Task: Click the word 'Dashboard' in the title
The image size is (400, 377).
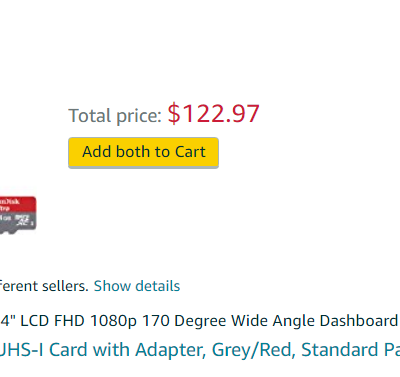Action: click(x=358, y=321)
